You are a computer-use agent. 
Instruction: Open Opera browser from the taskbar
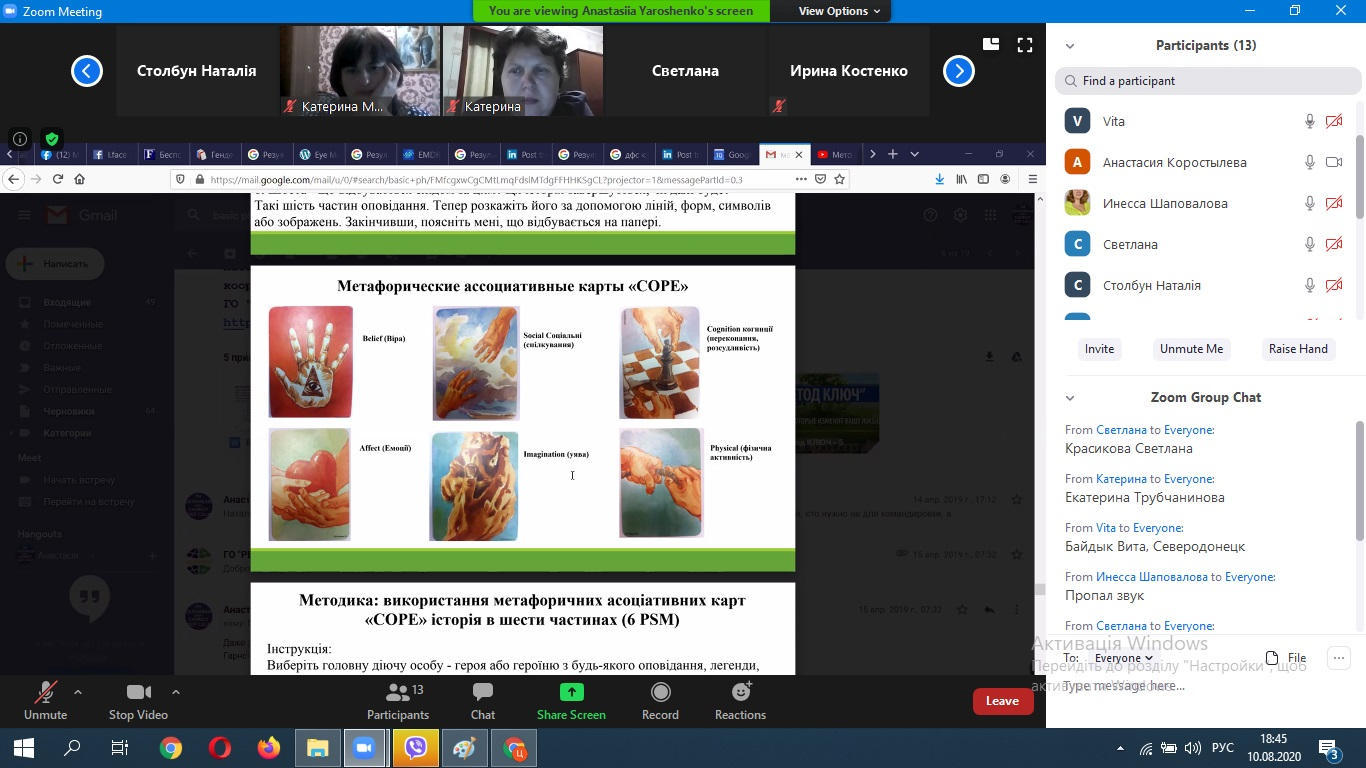pyautogui.click(x=220, y=748)
